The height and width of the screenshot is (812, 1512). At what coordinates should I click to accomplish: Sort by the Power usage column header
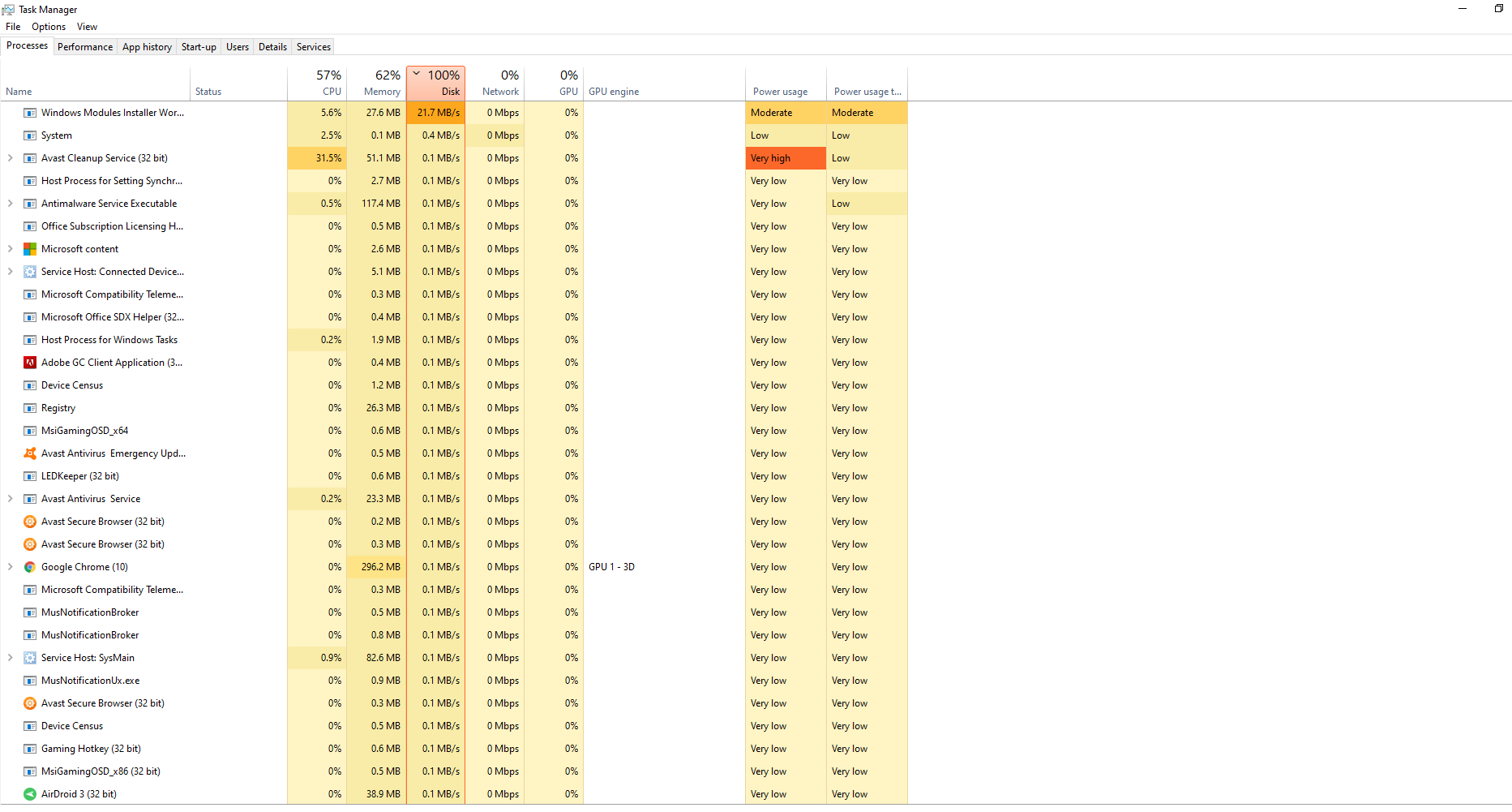[x=786, y=84]
